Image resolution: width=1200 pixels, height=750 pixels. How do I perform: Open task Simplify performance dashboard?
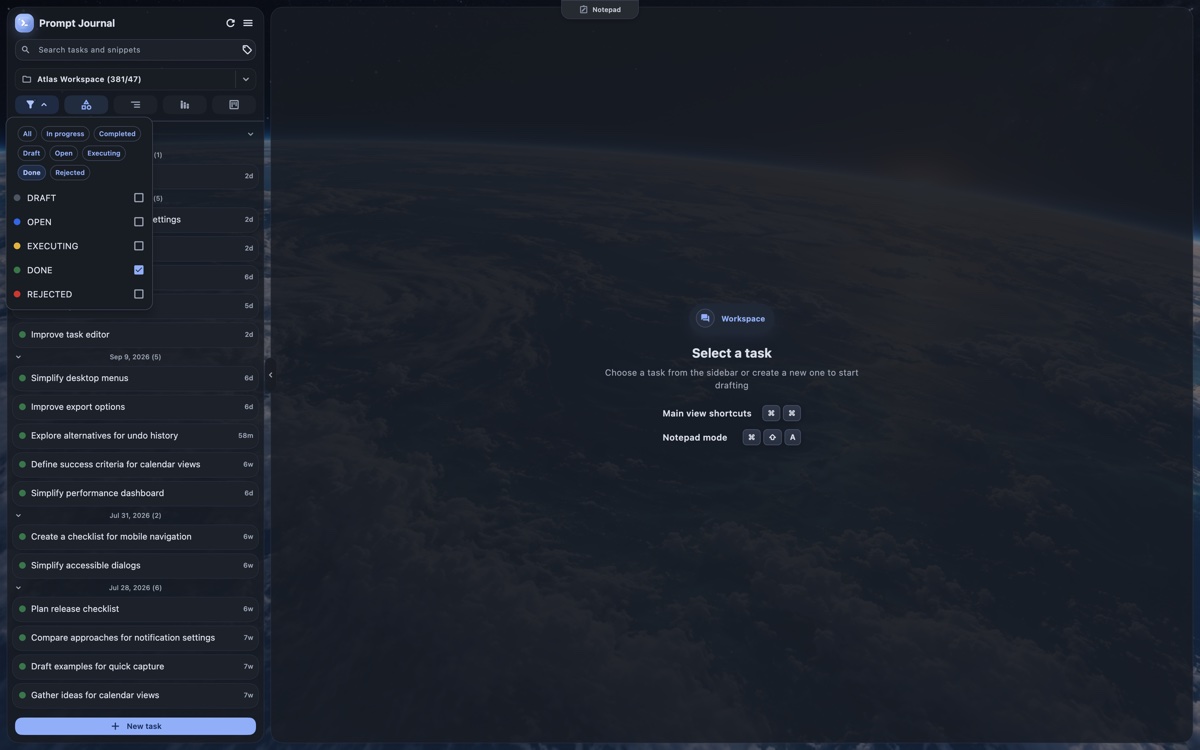pos(135,493)
